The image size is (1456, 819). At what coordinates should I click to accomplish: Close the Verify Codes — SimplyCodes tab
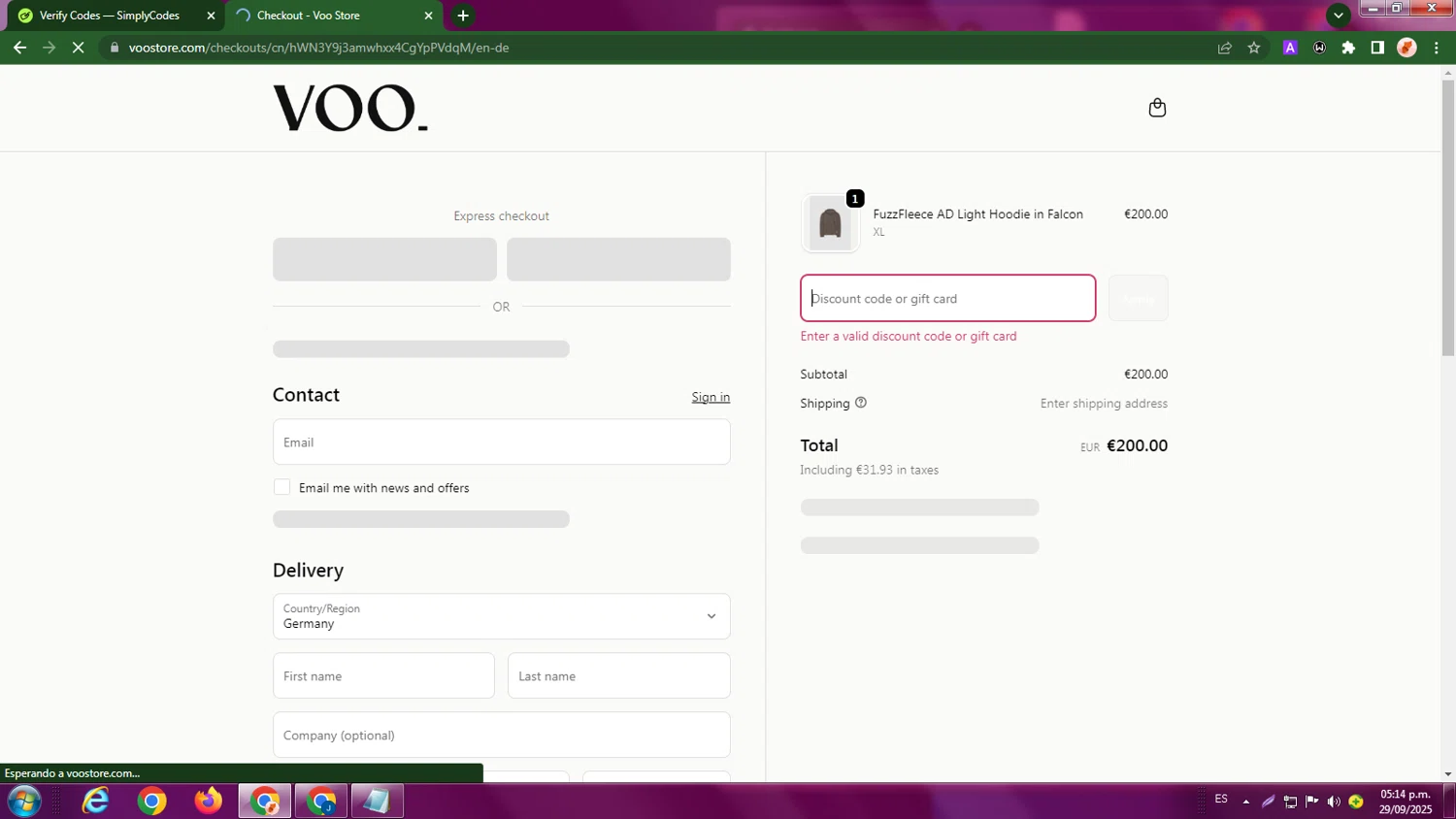[211, 16]
